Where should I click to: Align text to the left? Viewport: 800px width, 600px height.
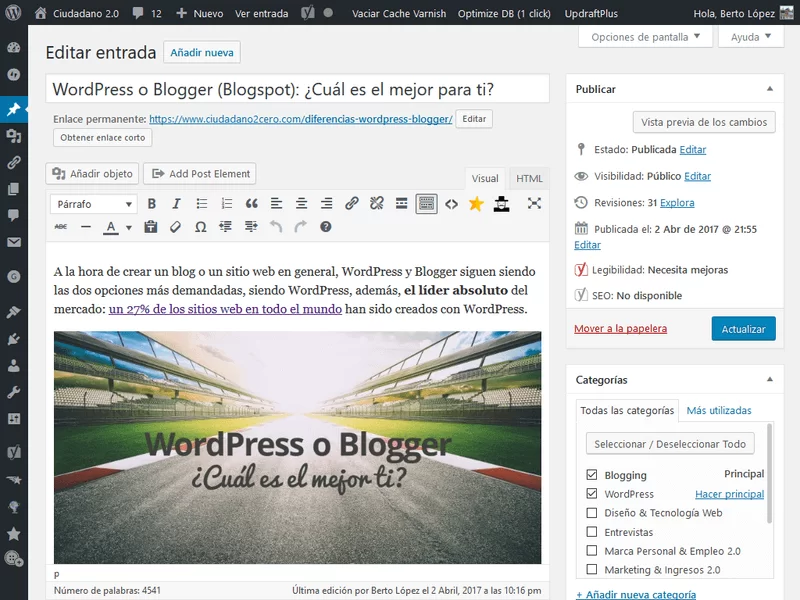pyautogui.click(x=277, y=204)
